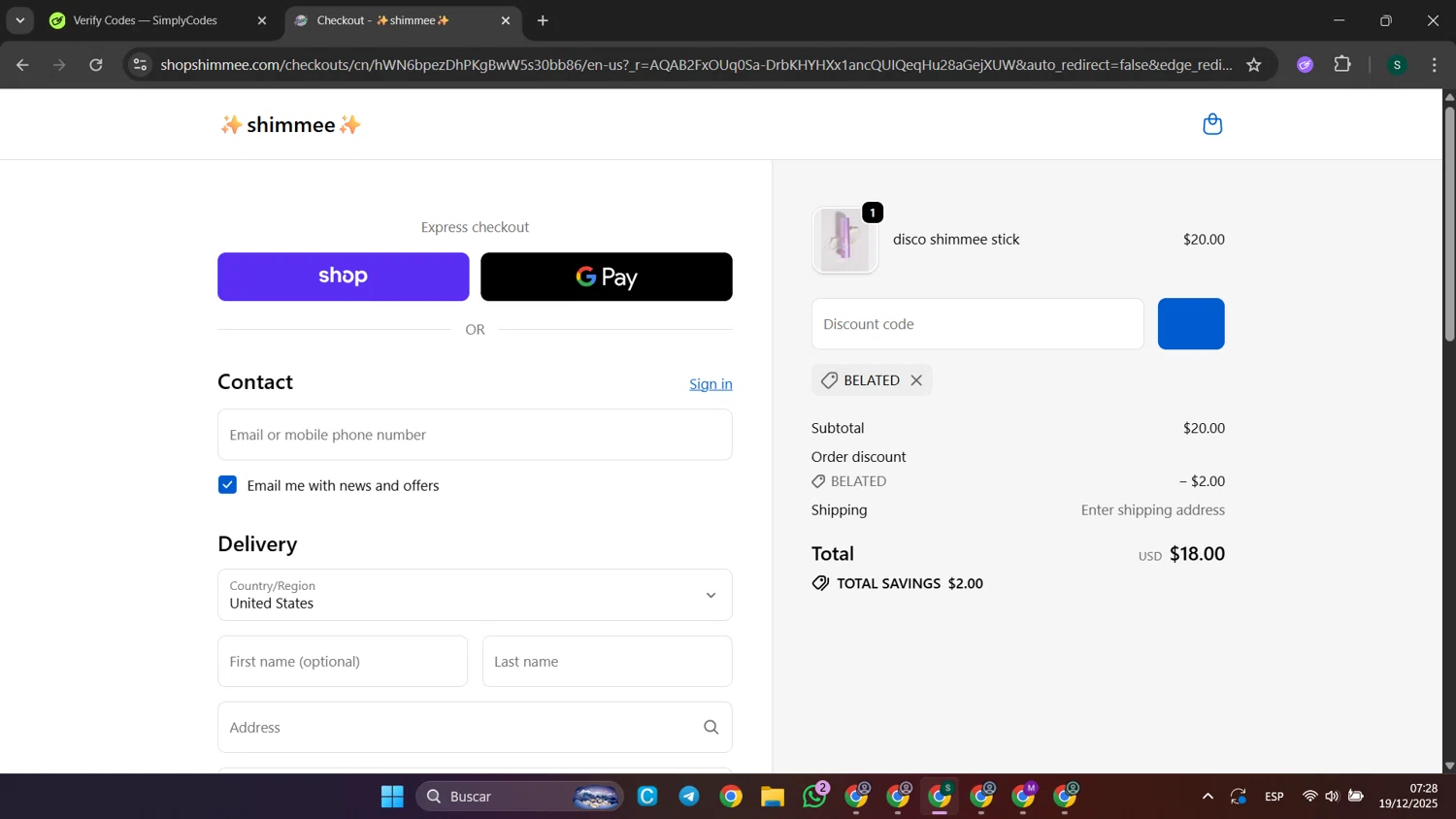The height and width of the screenshot is (819, 1456).
Task: Open a new browser tab
Action: pyautogui.click(x=543, y=20)
